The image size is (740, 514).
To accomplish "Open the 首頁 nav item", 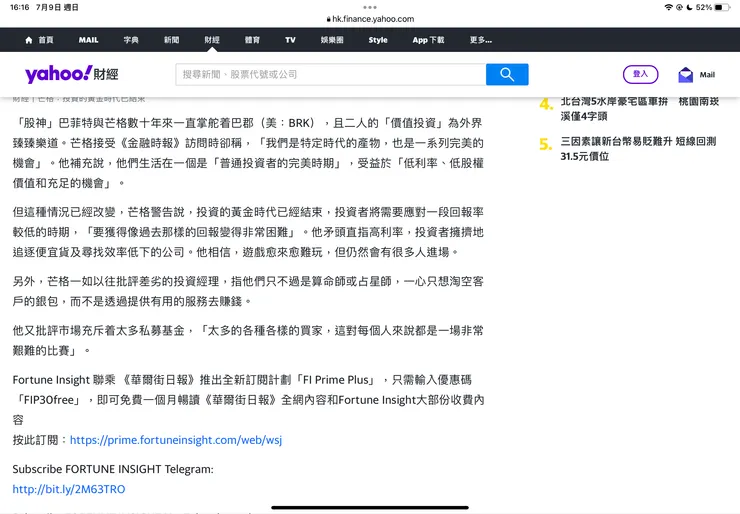I will (46, 40).
